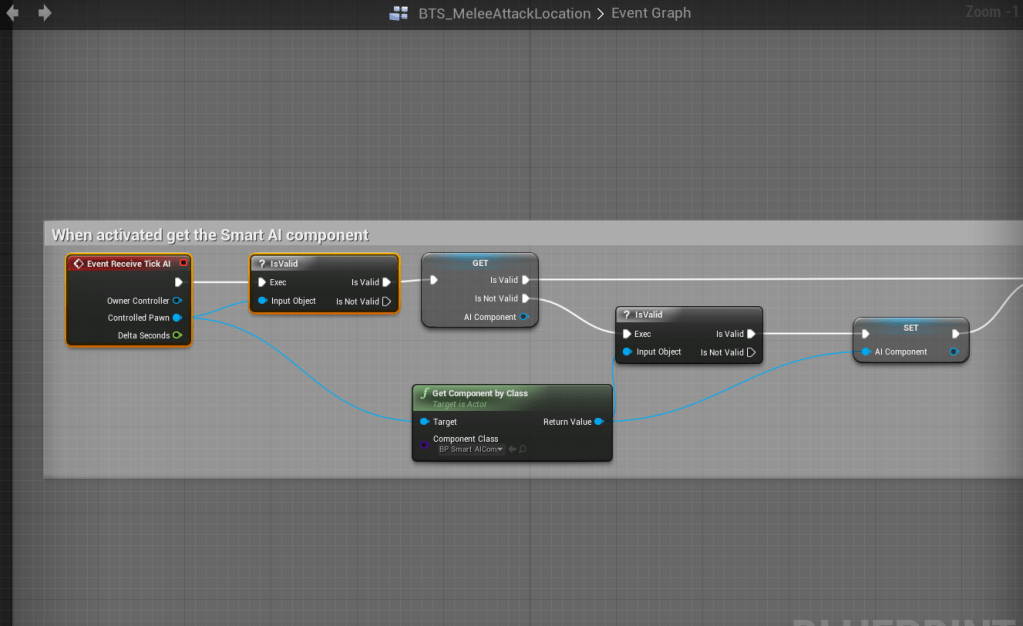Image resolution: width=1023 pixels, height=626 pixels.
Task: Click the blueprint icon beside BTS_MeleeAttackLocation
Action: pos(398,13)
